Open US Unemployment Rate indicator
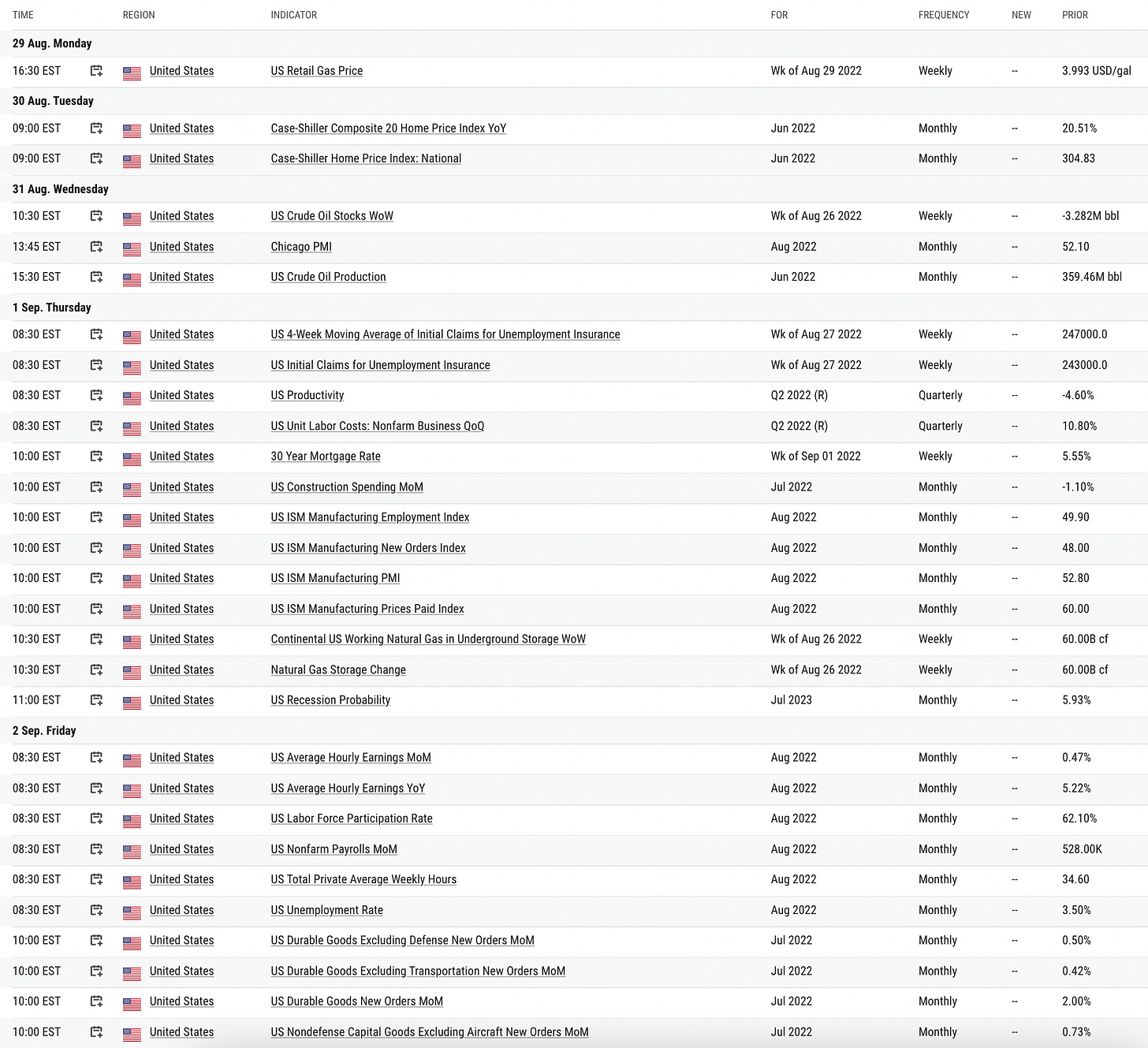This screenshot has height=1048, width=1148. [x=326, y=910]
